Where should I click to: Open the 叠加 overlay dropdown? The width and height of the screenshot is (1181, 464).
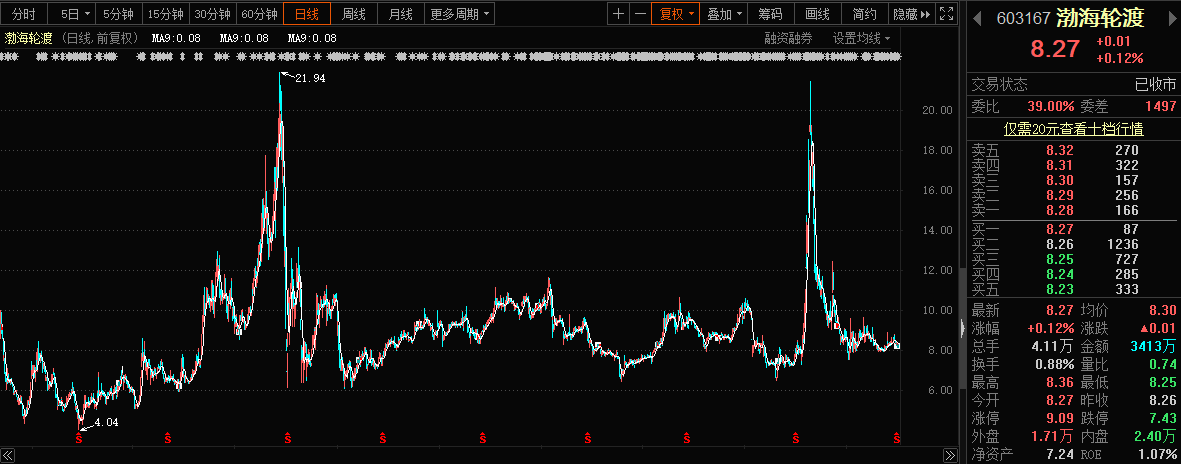point(724,14)
